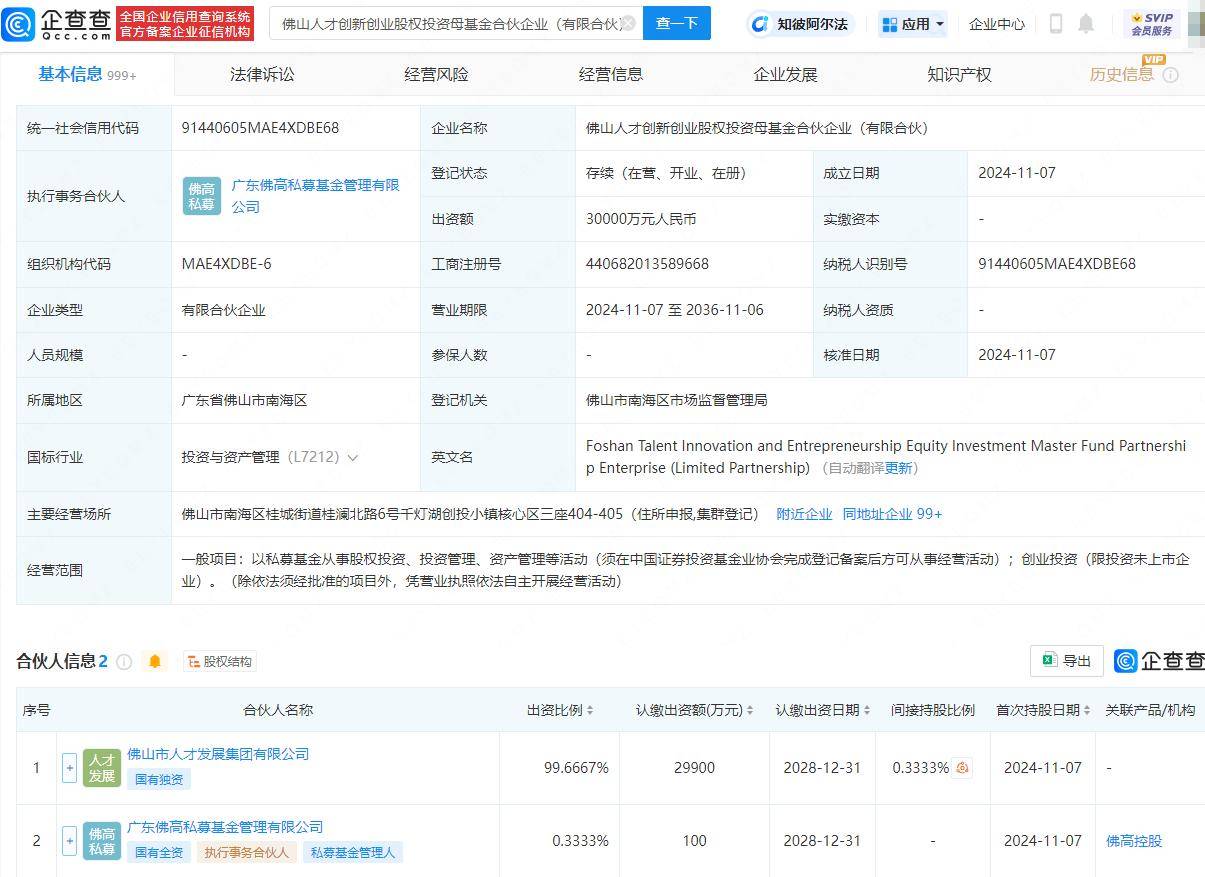Switch to the 知识产权 tab
Screen dimensions: 1205x877
pyautogui.click(x=958, y=73)
